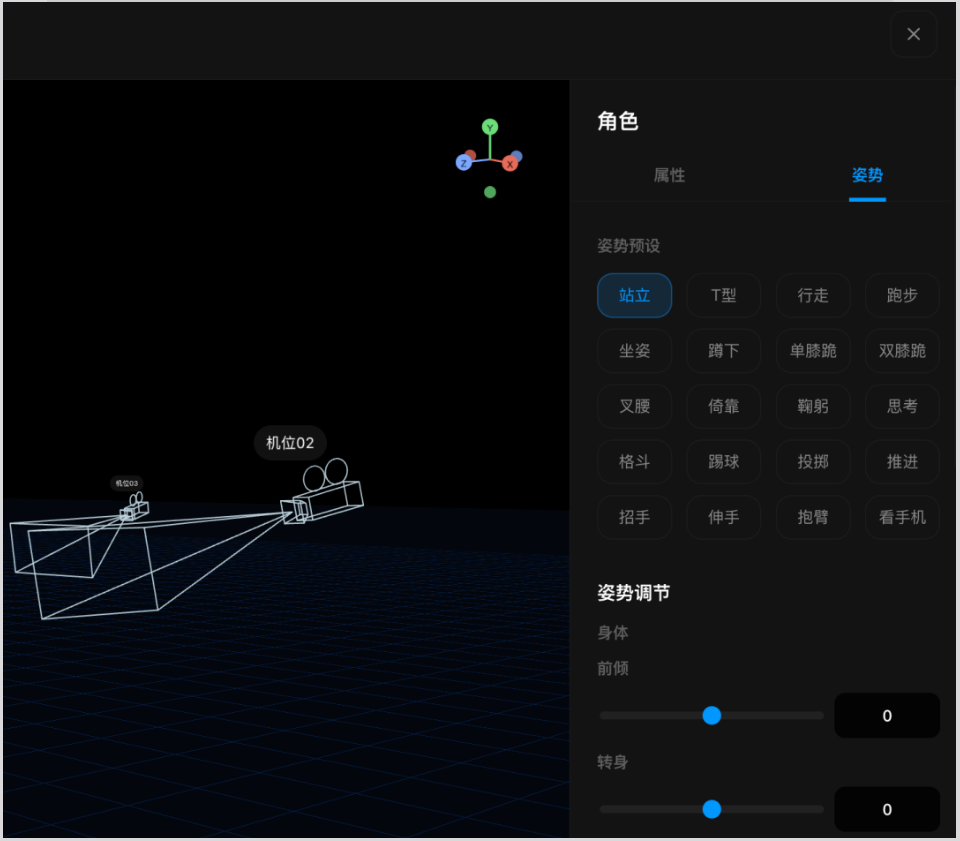Screen dimensions: 960x841
Task: Switch to the 姿势 tab
Action: tap(867, 175)
